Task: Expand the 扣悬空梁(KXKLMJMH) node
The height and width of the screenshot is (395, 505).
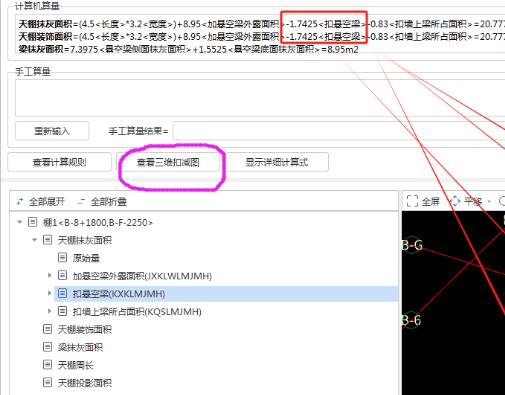Action: click(50, 293)
